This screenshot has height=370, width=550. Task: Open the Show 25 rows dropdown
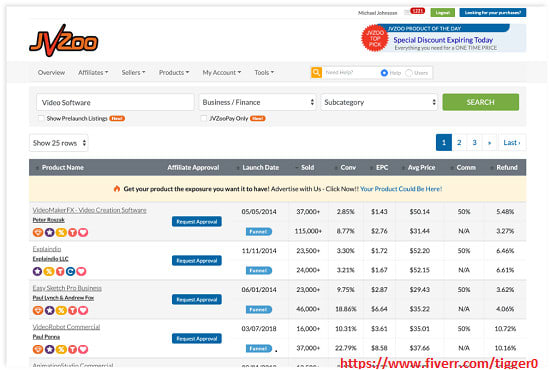pos(59,143)
